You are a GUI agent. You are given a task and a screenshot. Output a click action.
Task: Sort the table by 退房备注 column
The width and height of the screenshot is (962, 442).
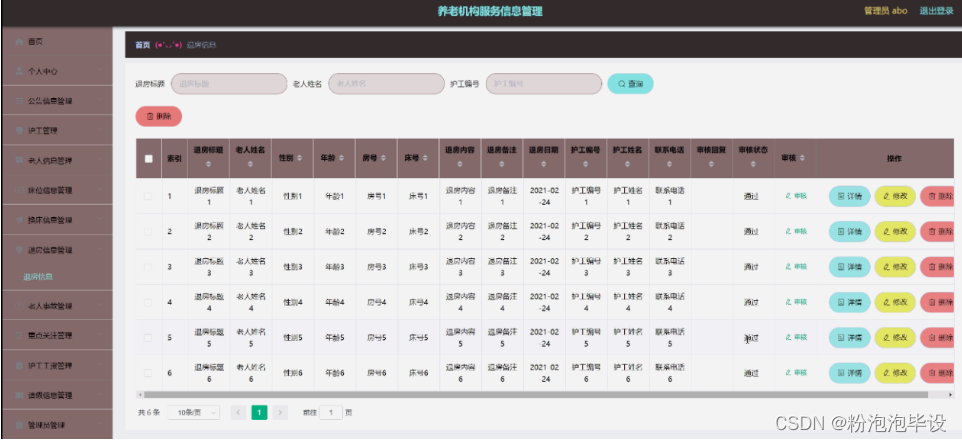(x=502, y=165)
